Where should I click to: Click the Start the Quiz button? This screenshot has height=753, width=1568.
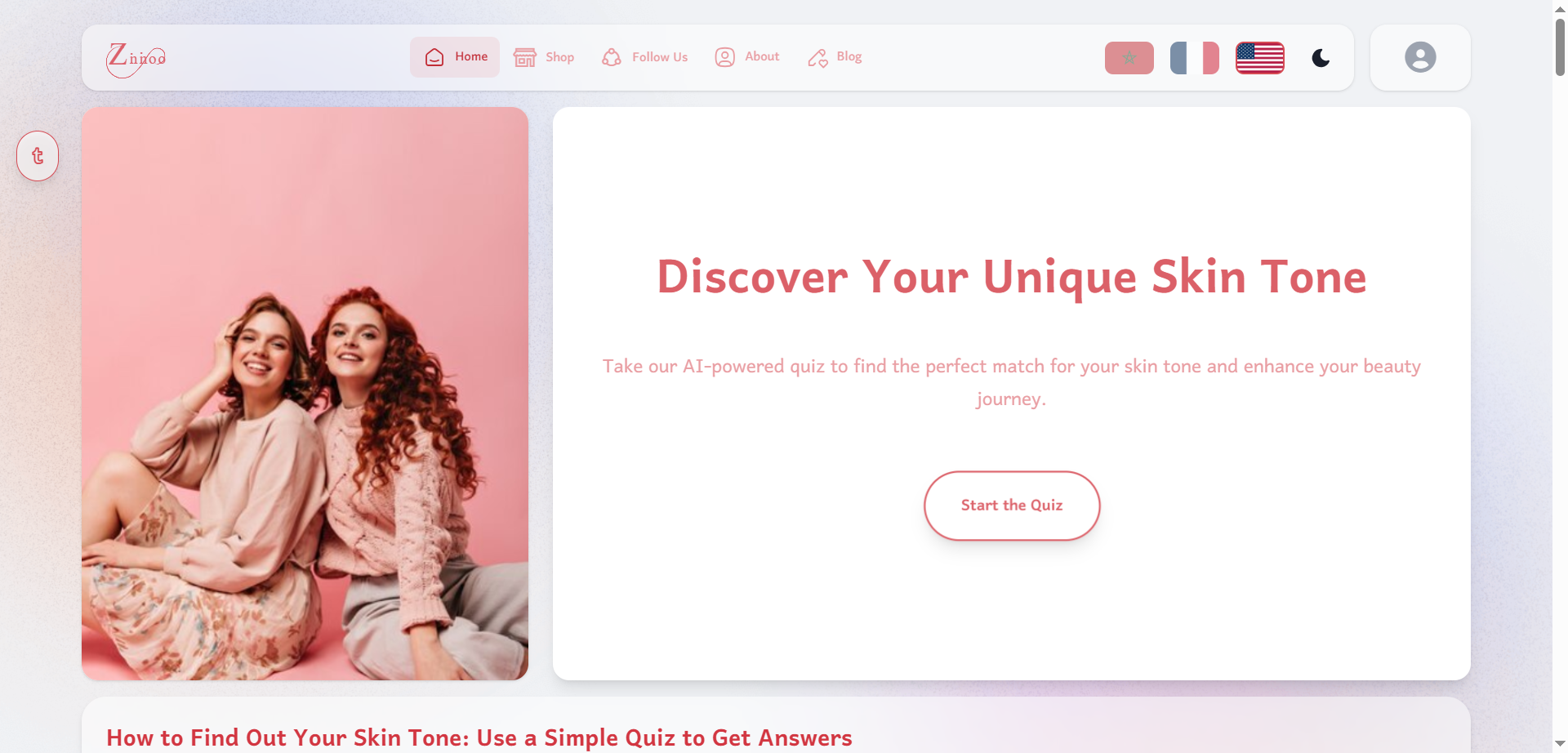1012,506
